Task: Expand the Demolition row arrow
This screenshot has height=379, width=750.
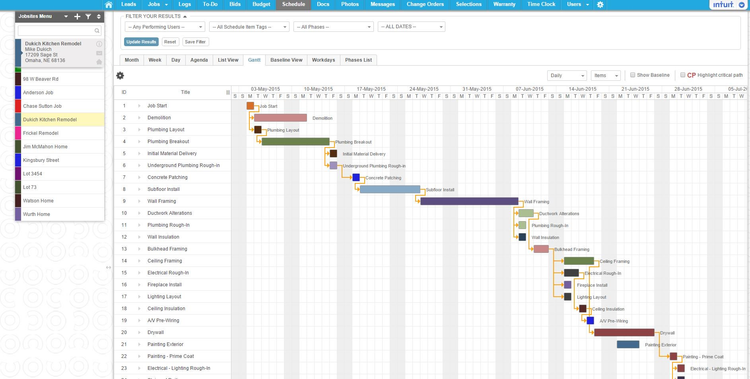Action: [x=139, y=118]
